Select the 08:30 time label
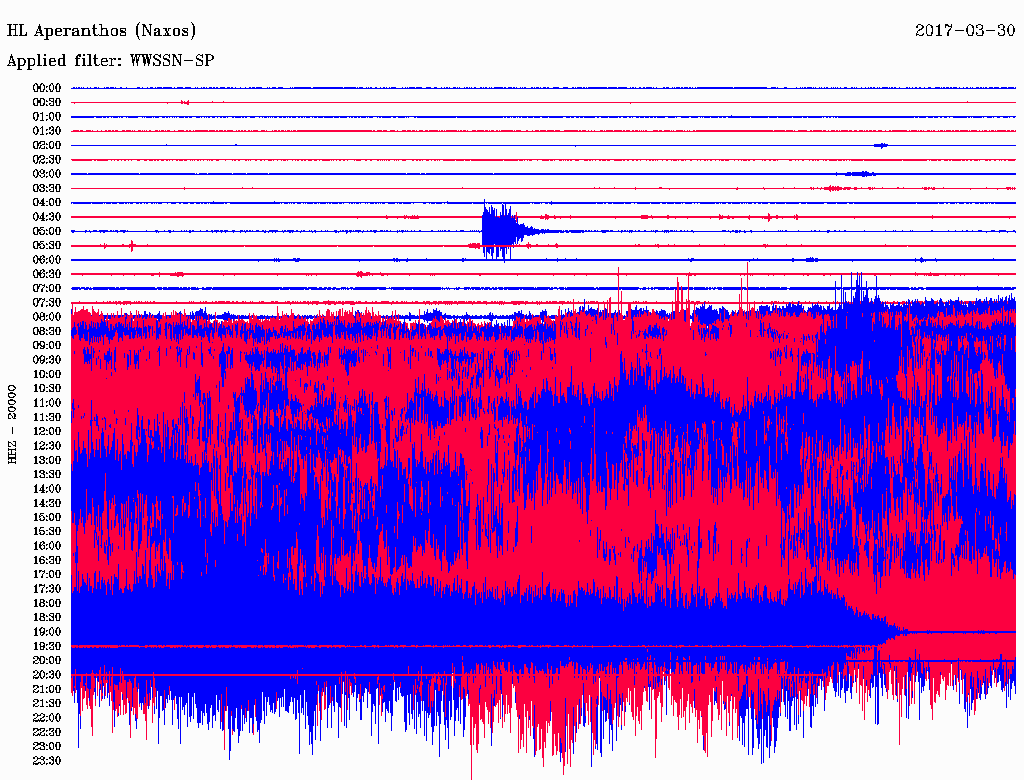1024x780 pixels. coord(47,331)
